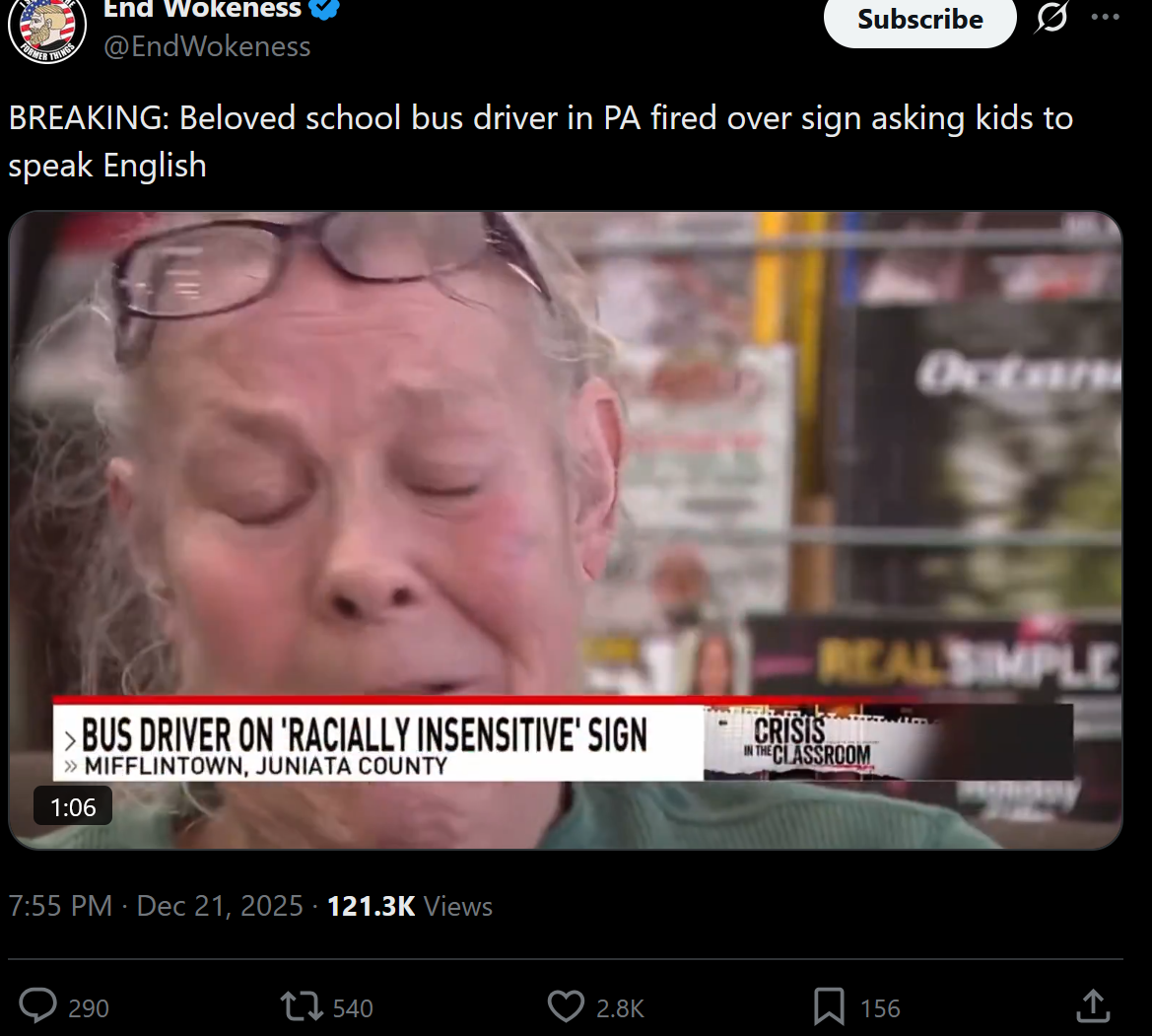Click the share upload icon
This screenshot has width=1152, height=1036.
pyautogui.click(x=1093, y=1005)
